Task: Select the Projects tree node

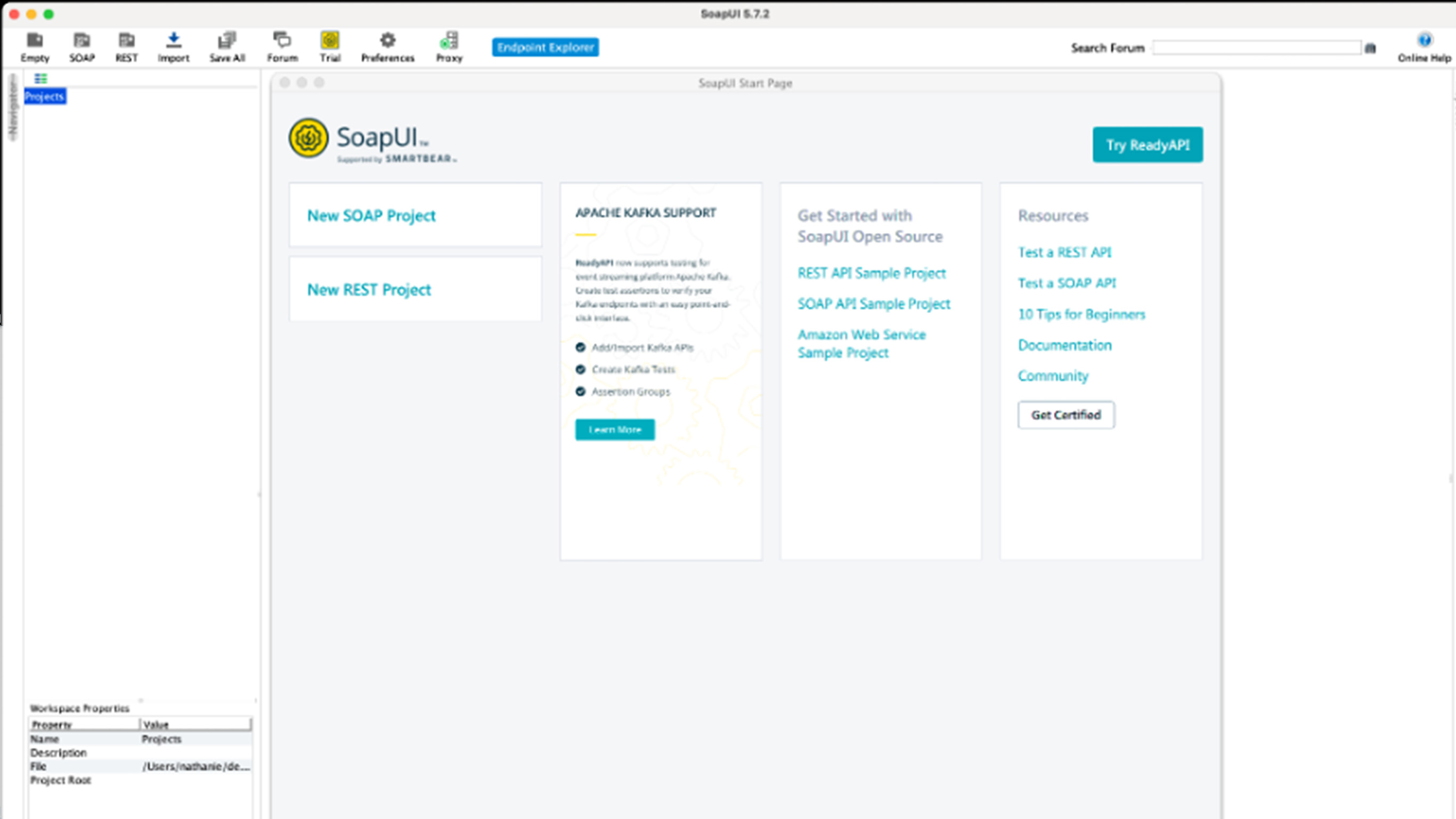Action: pyautogui.click(x=45, y=96)
